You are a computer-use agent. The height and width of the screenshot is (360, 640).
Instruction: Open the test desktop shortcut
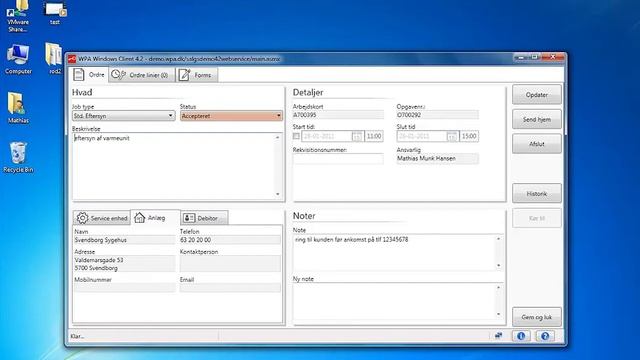[55, 13]
